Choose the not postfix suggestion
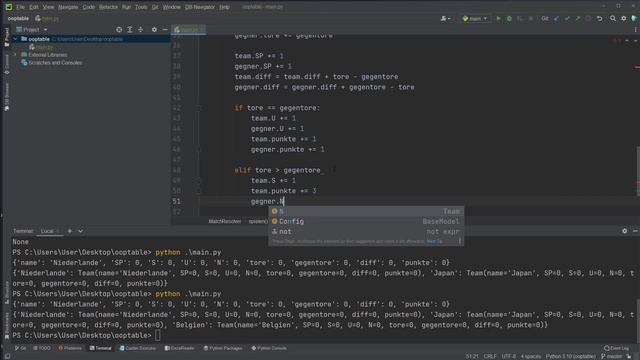This screenshot has width=640, height=360. click(366, 231)
